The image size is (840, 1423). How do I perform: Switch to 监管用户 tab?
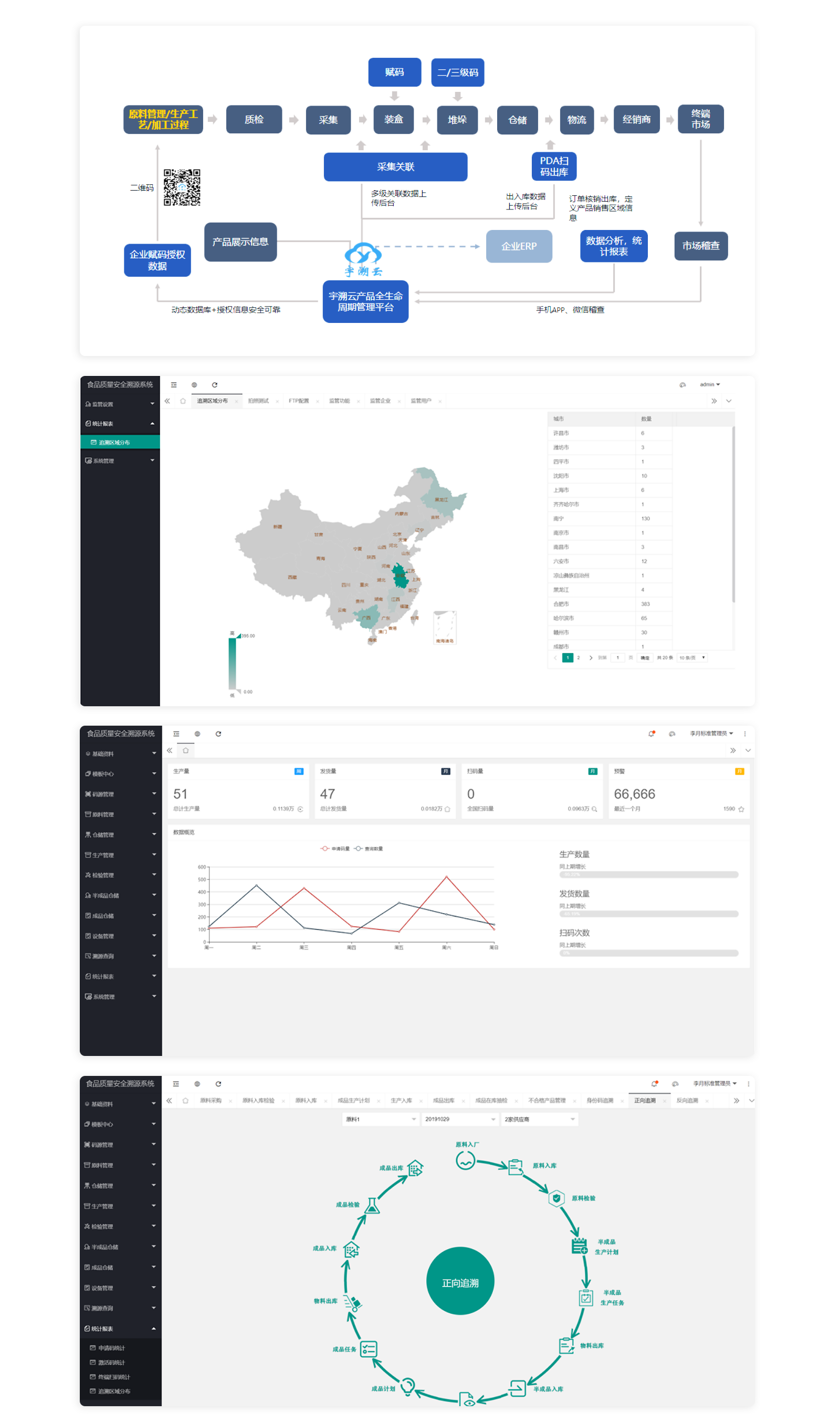coord(421,401)
